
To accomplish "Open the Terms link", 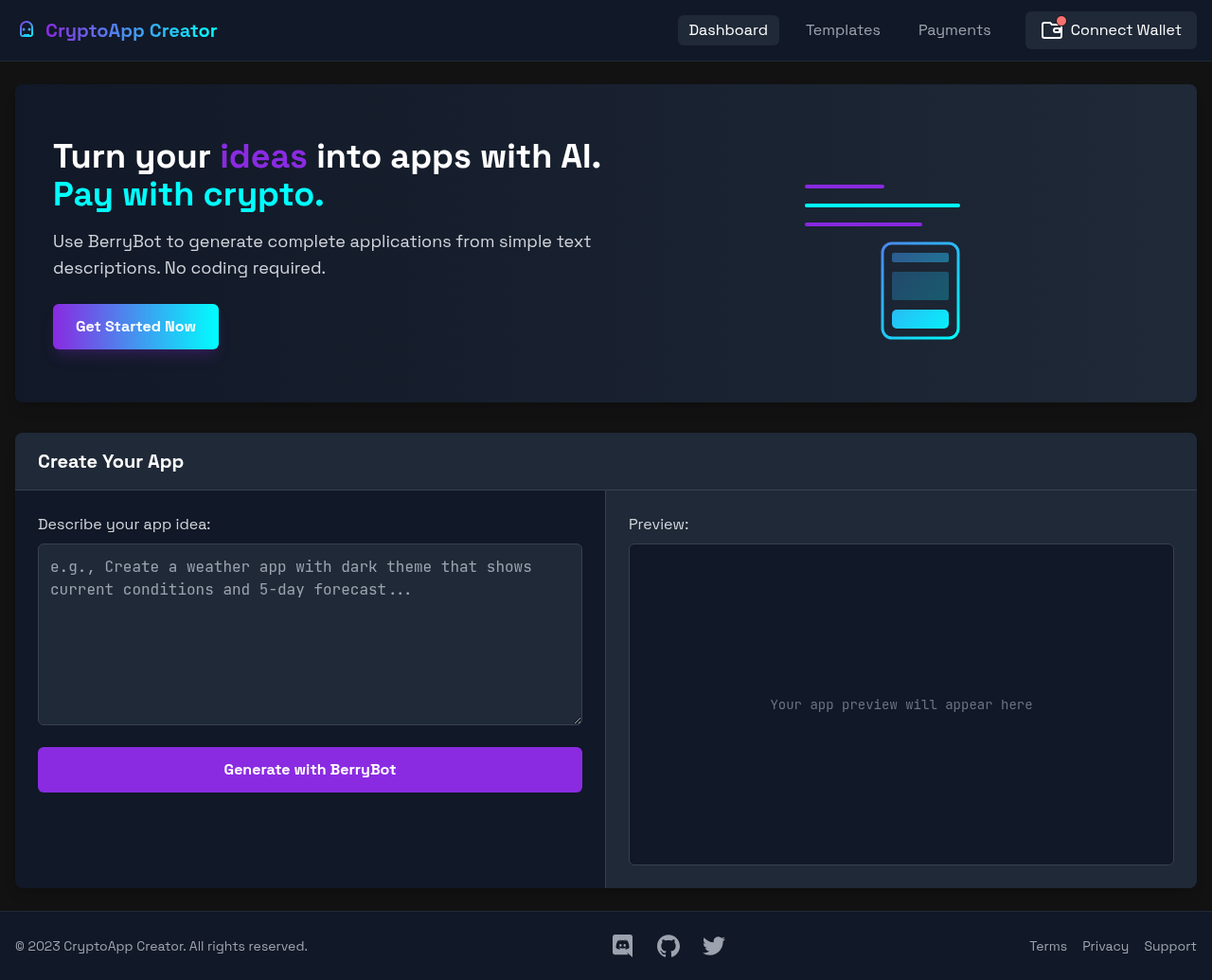I will click(1048, 945).
